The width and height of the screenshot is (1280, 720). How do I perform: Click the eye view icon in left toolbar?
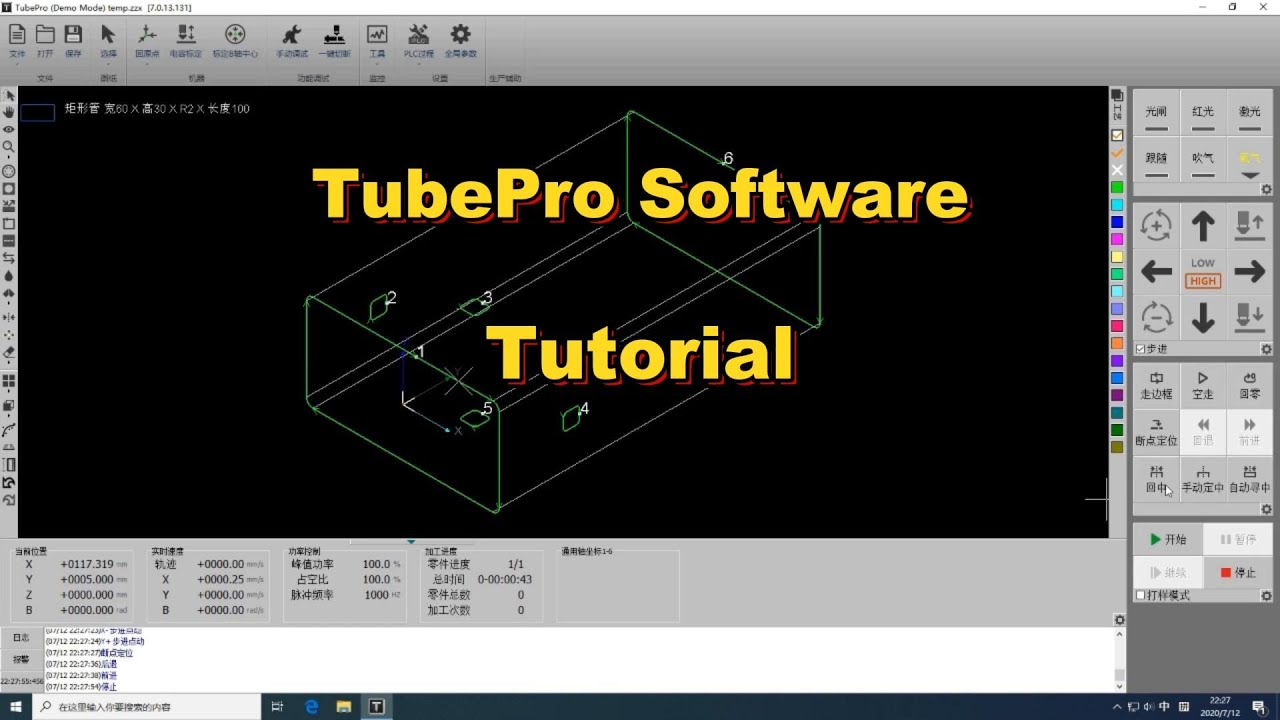coord(9,129)
